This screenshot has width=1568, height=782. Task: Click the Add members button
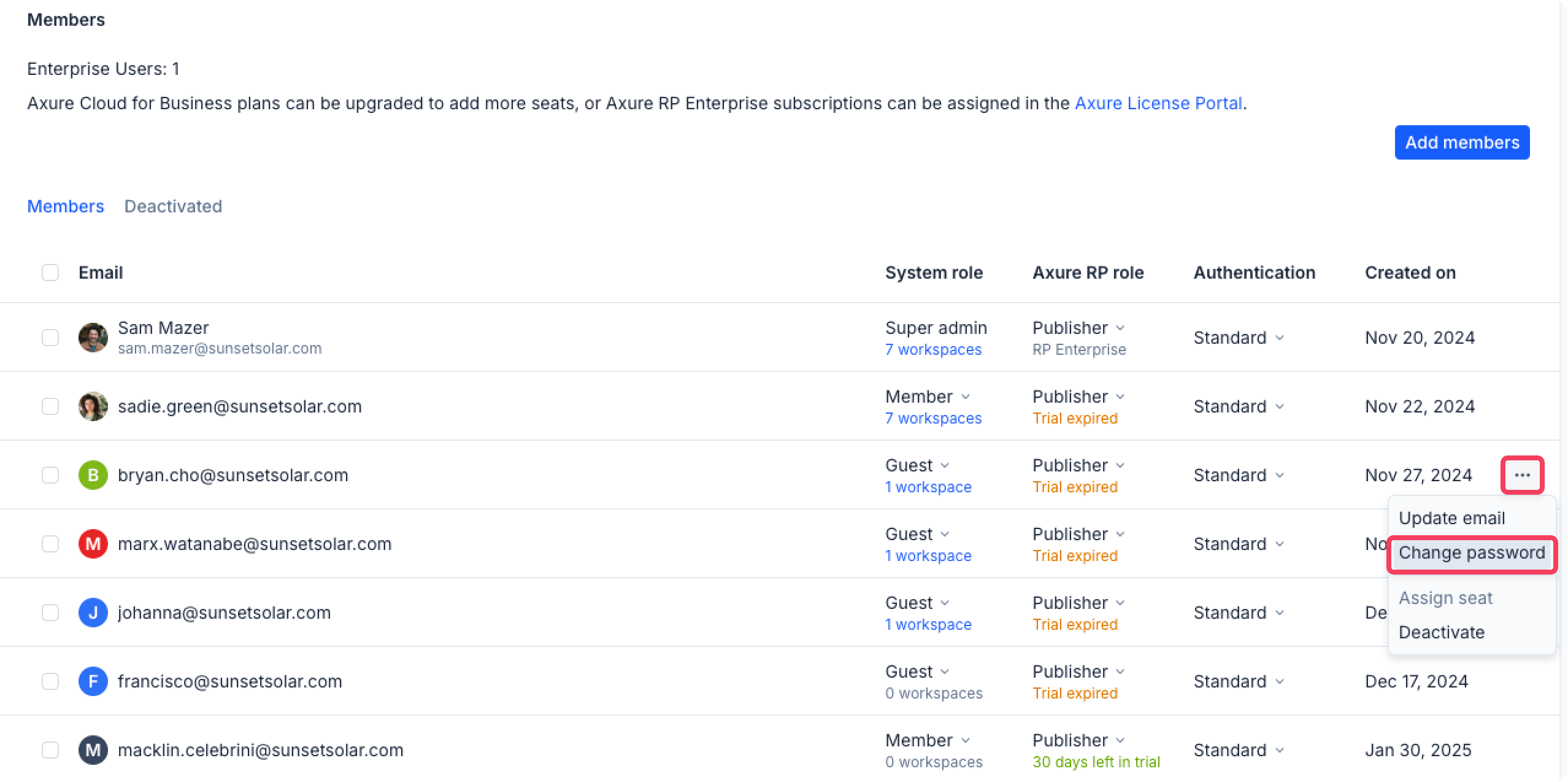[x=1462, y=142]
